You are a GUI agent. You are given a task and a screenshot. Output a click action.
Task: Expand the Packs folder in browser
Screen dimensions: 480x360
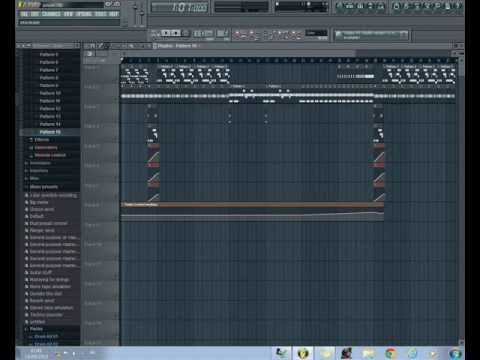[36, 329]
